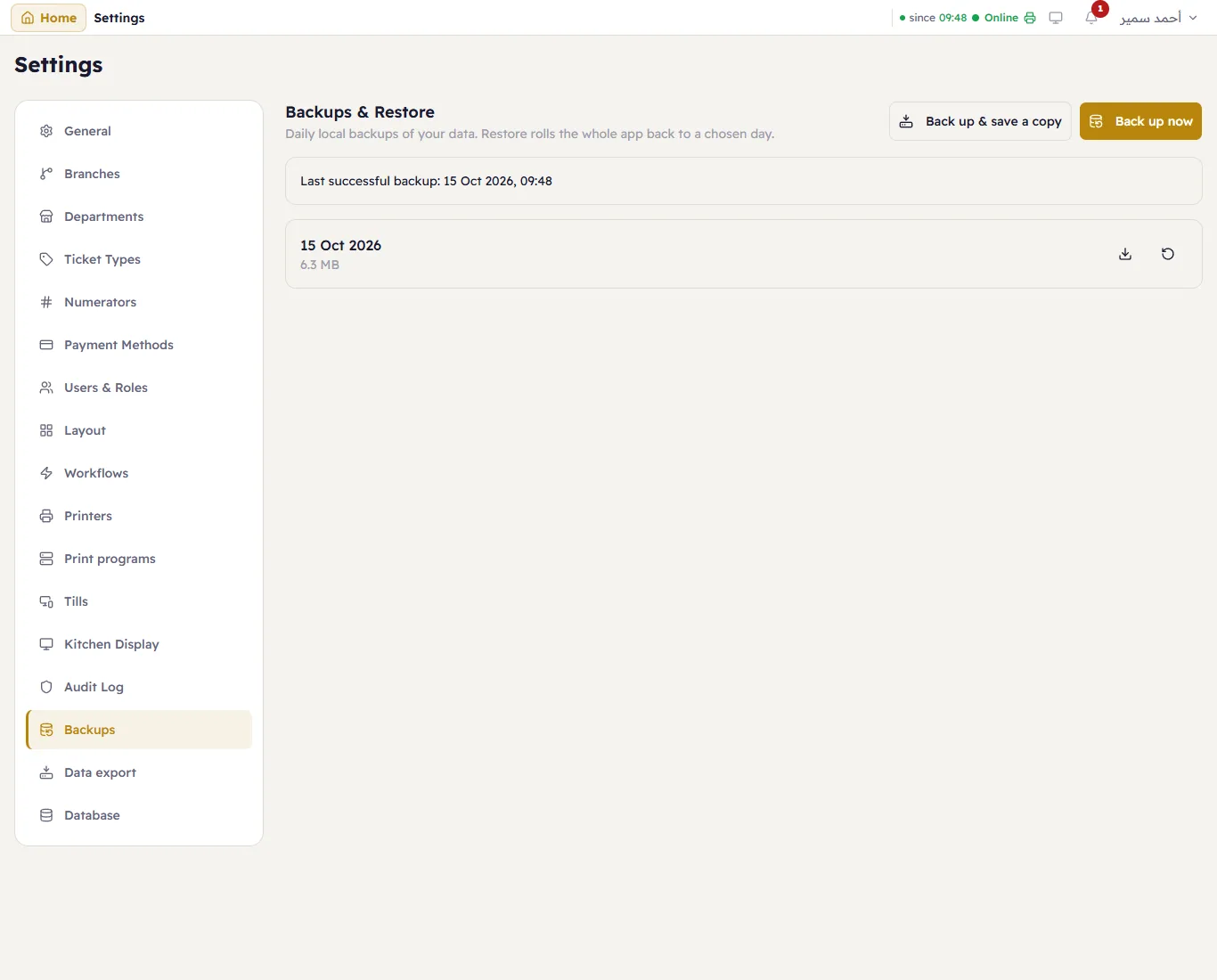
Task: Restore the 15 Oct 2026 backup
Action: (x=1168, y=254)
